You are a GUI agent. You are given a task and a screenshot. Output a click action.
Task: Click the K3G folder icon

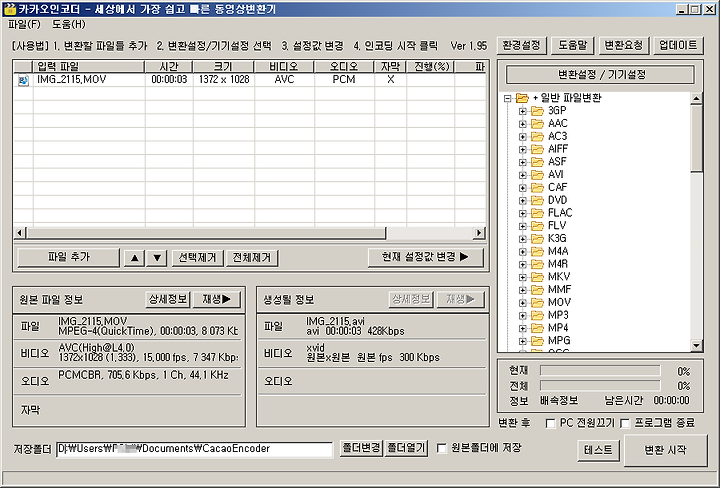(x=537, y=239)
